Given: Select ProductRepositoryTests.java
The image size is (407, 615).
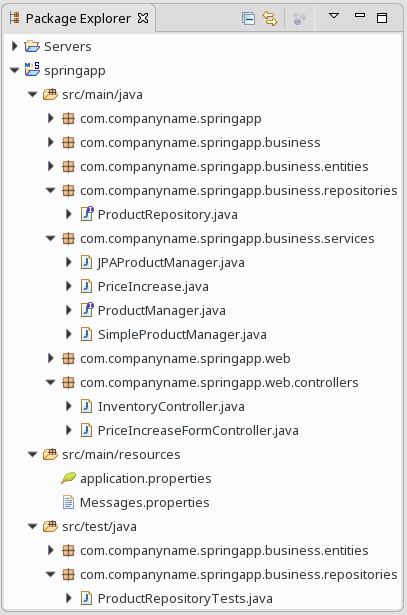Looking at the screenshot, I should coord(185,599).
